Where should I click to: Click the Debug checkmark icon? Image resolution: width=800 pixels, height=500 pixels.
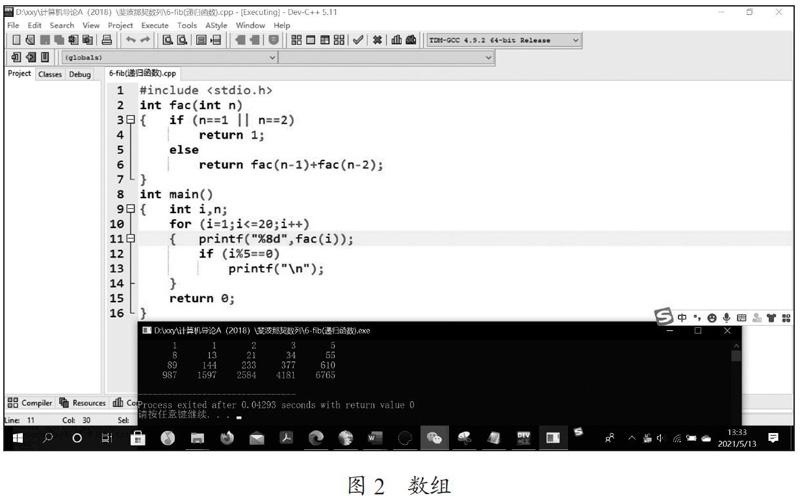coord(358,40)
